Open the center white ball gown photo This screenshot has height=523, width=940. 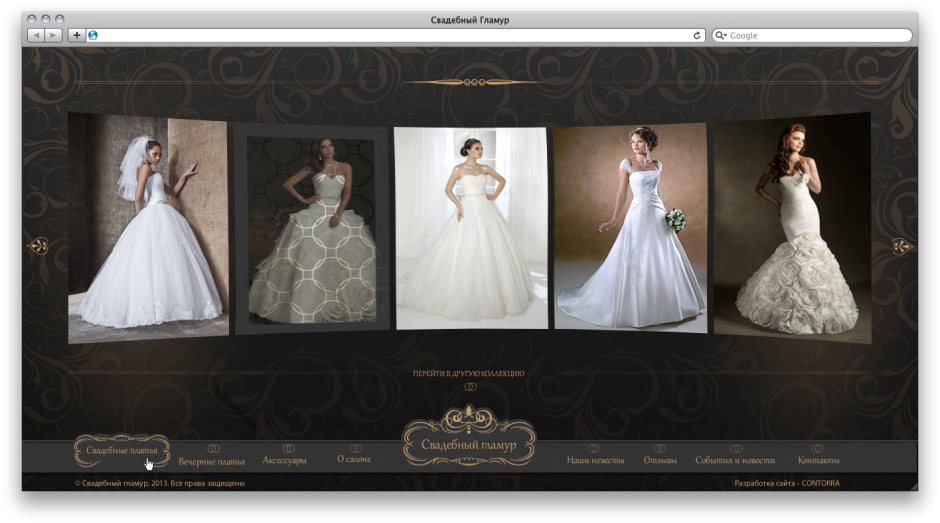click(x=471, y=228)
